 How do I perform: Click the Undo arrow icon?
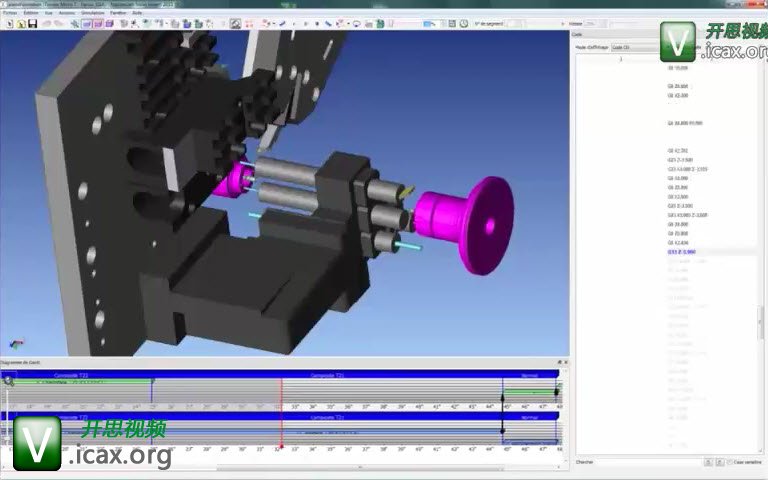click(x=47, y=24)
